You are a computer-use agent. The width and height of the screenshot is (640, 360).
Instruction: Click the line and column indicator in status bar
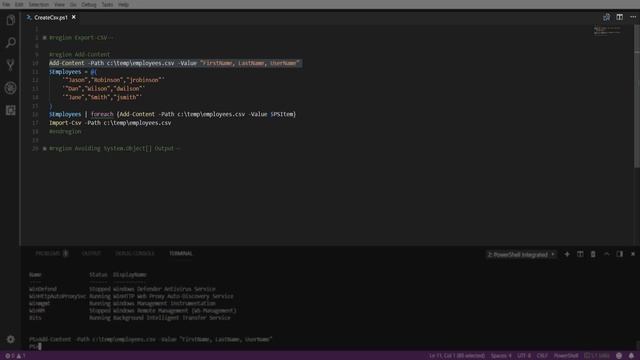click(x=457, y=356)
